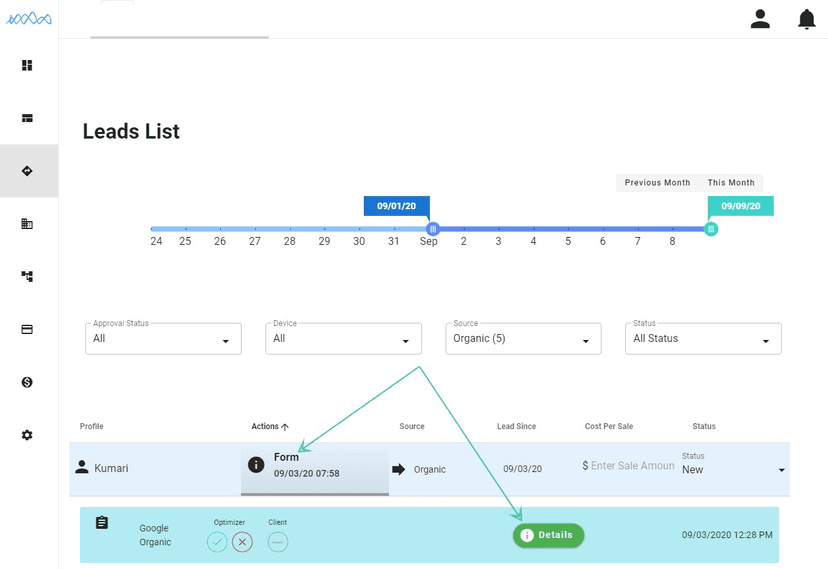Click the leads diamond icon in sidebar

(x=27, y=171)
